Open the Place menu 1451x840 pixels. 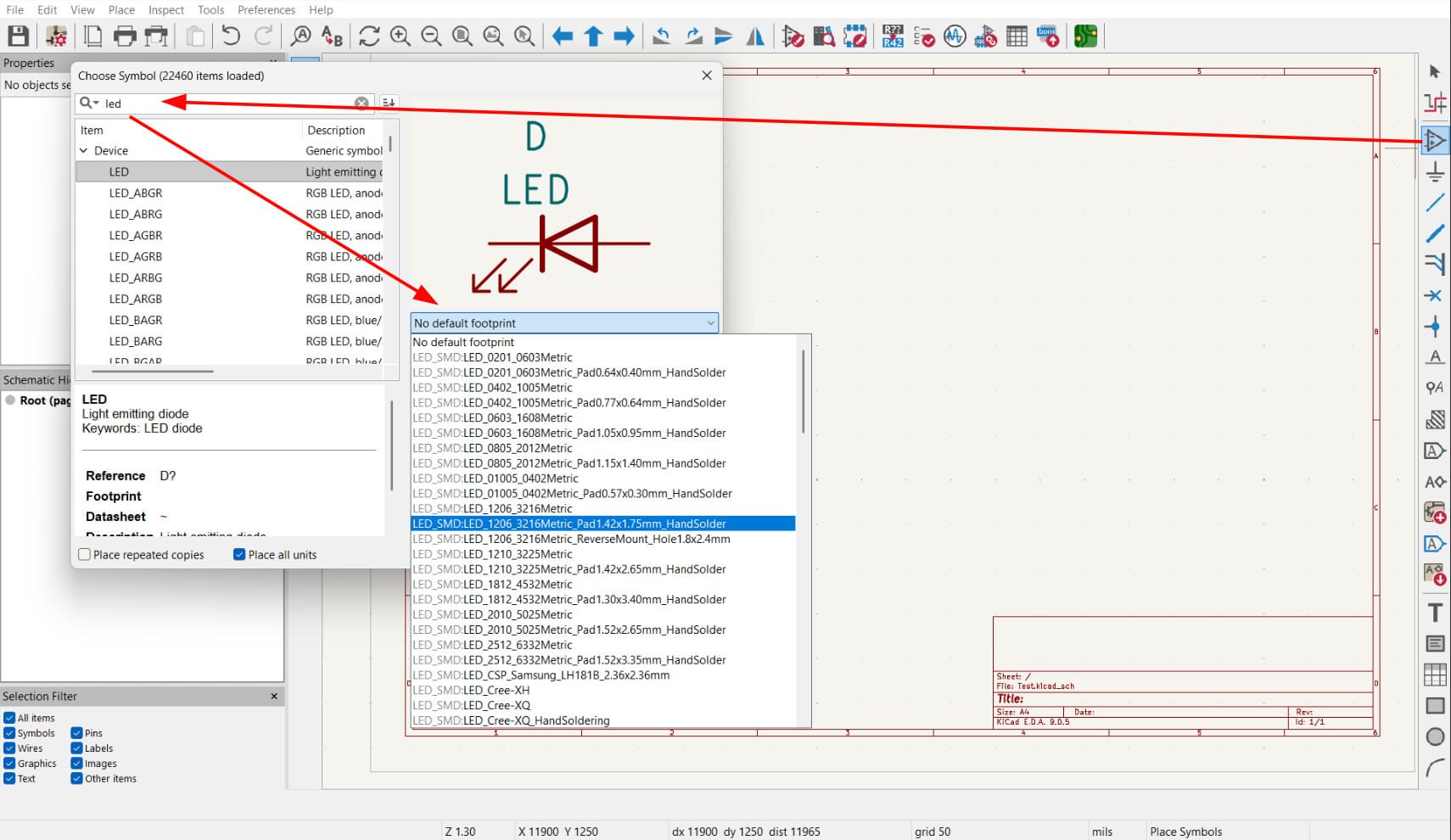121,9
